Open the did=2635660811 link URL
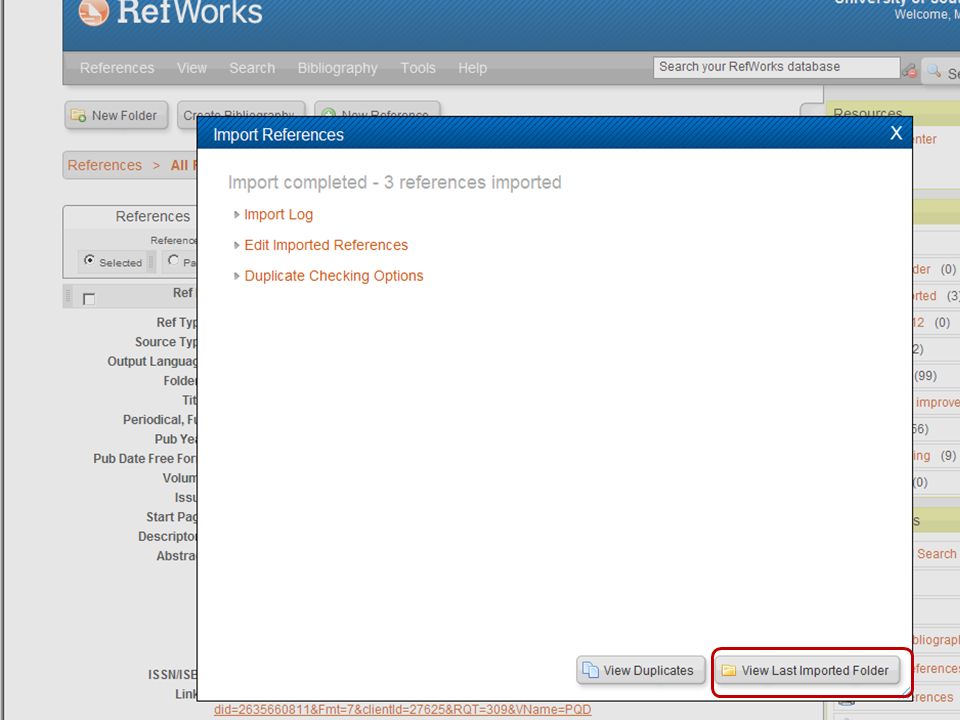The image size is (960, 720). pos(402,710)
